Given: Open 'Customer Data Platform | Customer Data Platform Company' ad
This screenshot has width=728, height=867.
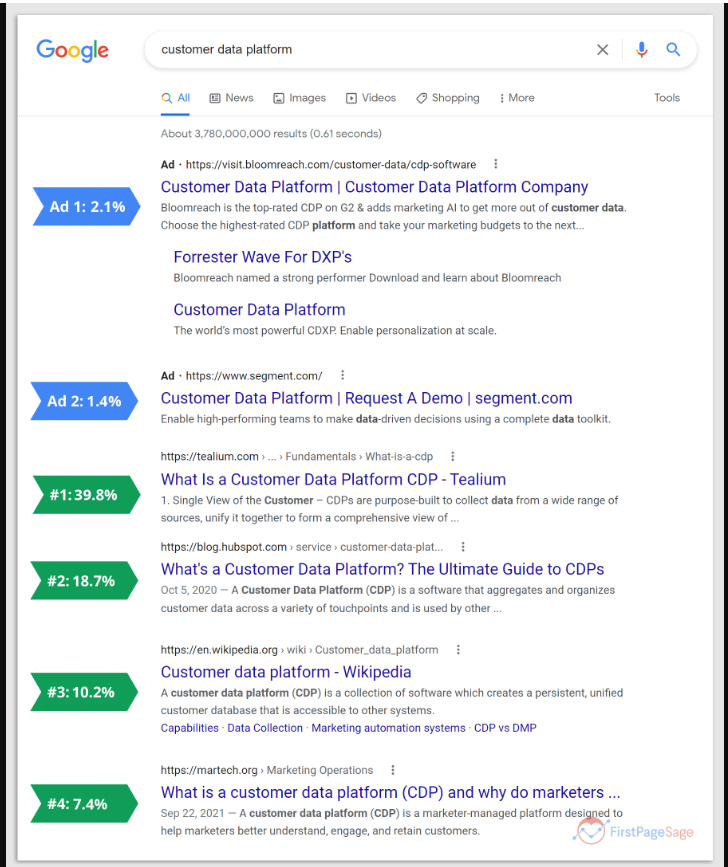Looking at the screenshot, I should point(374,187).
